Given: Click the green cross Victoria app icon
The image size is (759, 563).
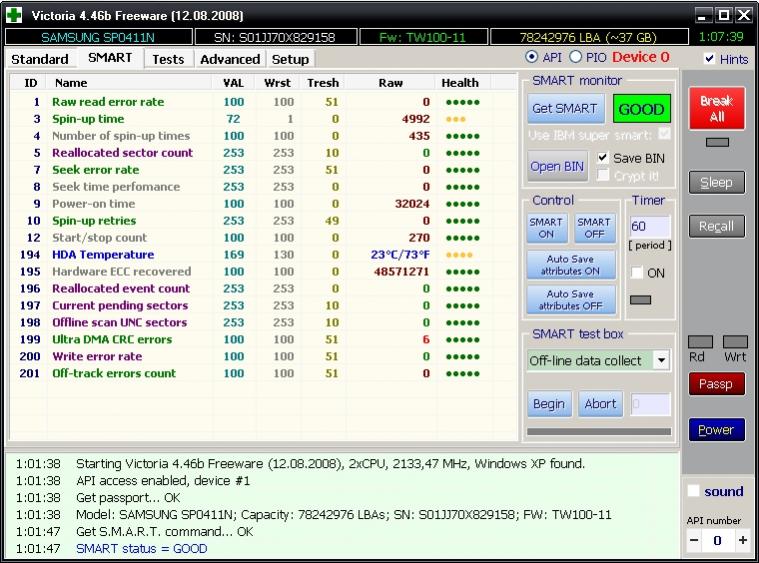Looking at the screenshot, I should click(x=14, y=15).
